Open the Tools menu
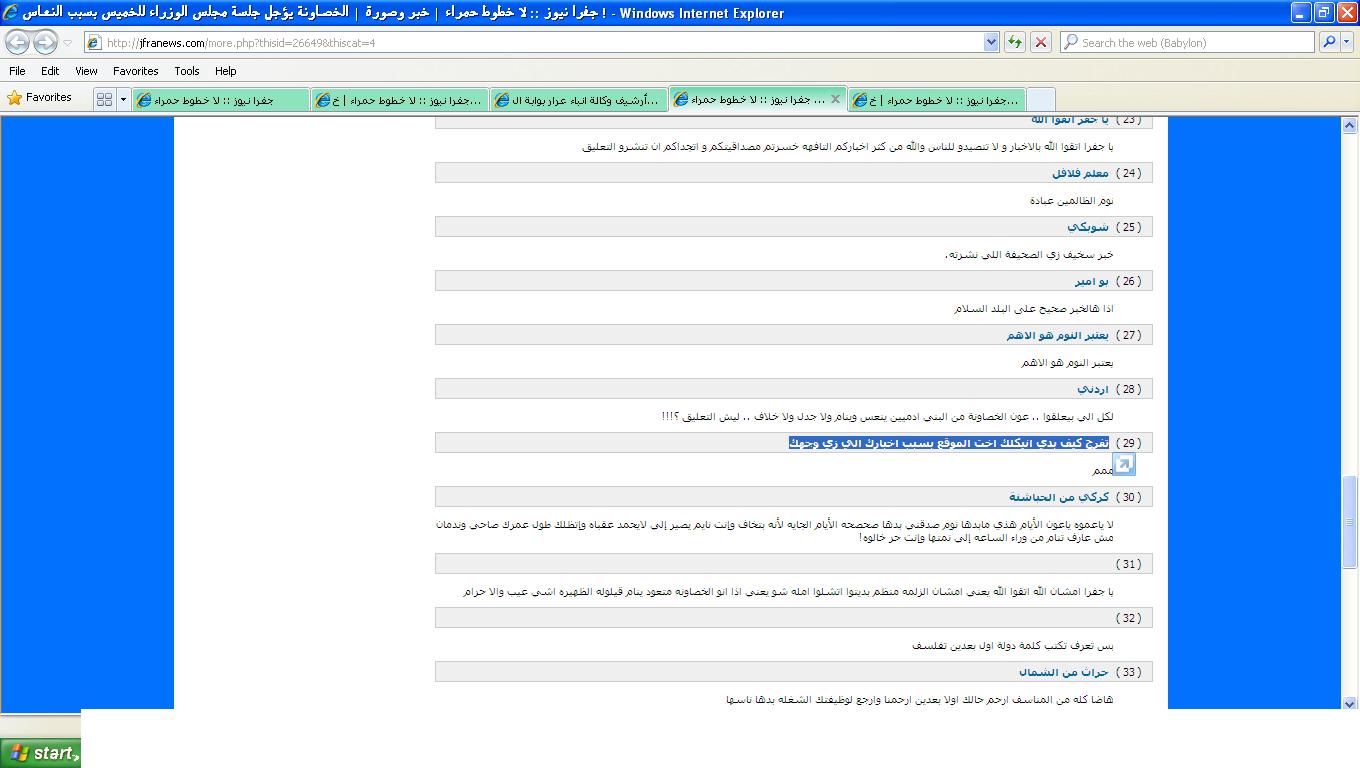The image size is (1360, 768). (x=187, y=71)
